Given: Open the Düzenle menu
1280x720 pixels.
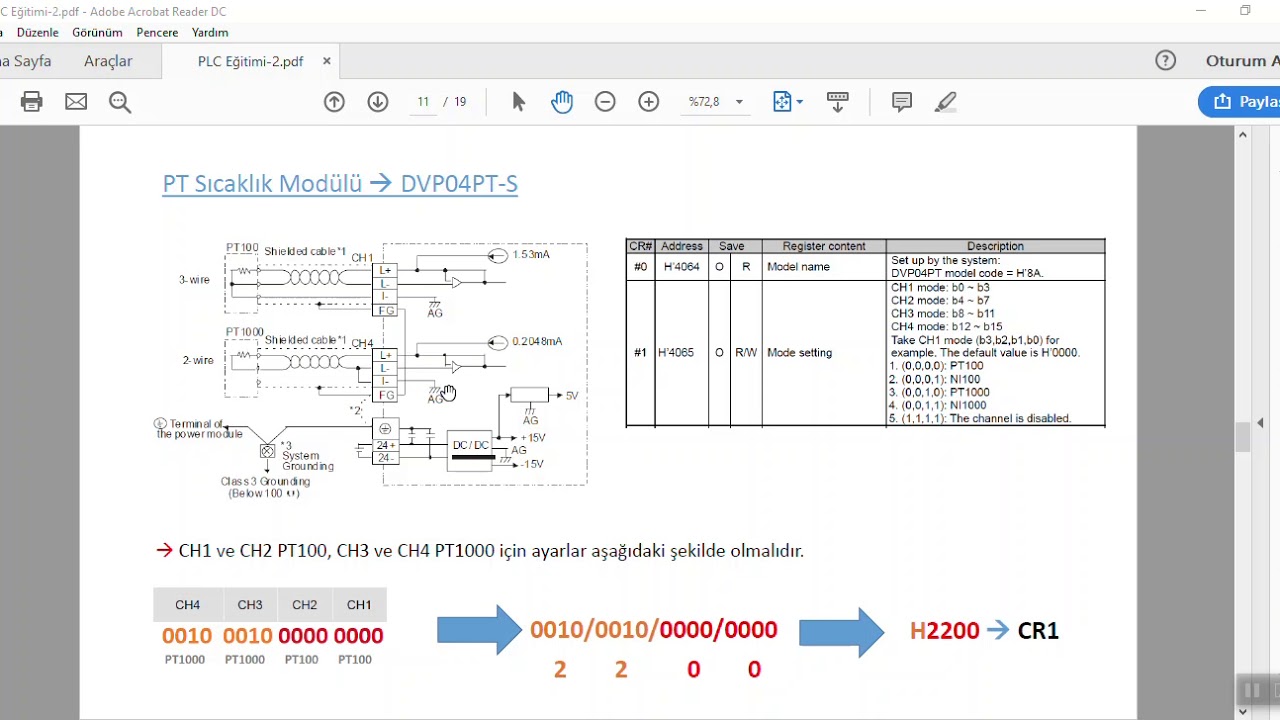Looking at the screenshot, I should point(37,32).
